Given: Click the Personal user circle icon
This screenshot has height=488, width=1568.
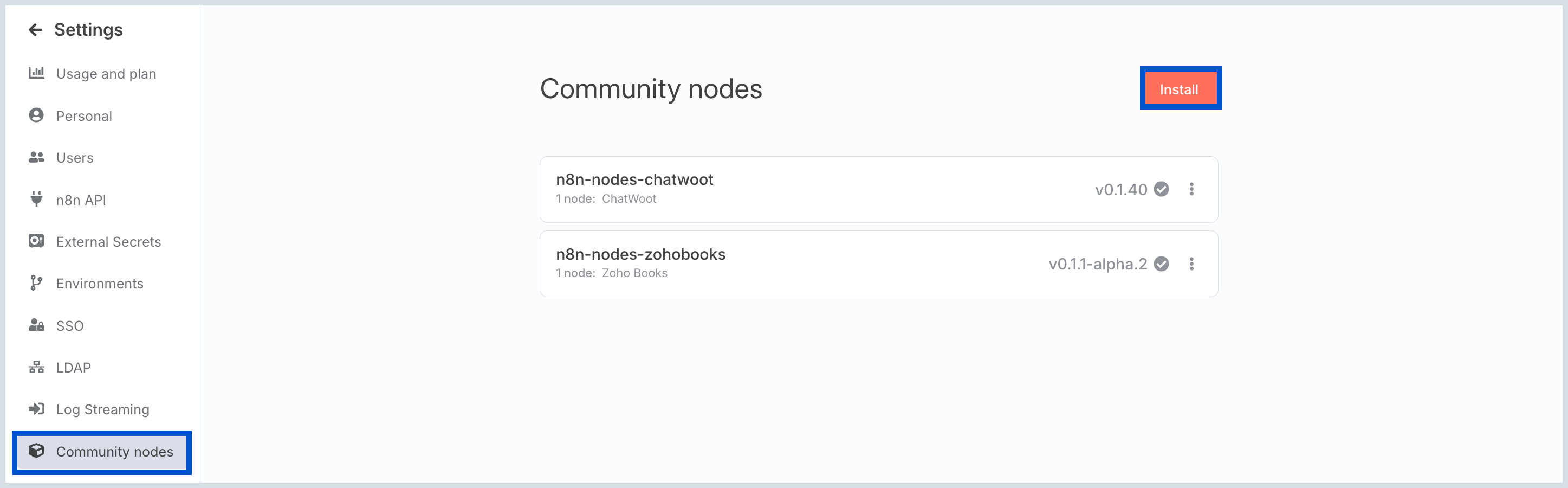Looking at the screenshot, I should click(x=36, y=115).
